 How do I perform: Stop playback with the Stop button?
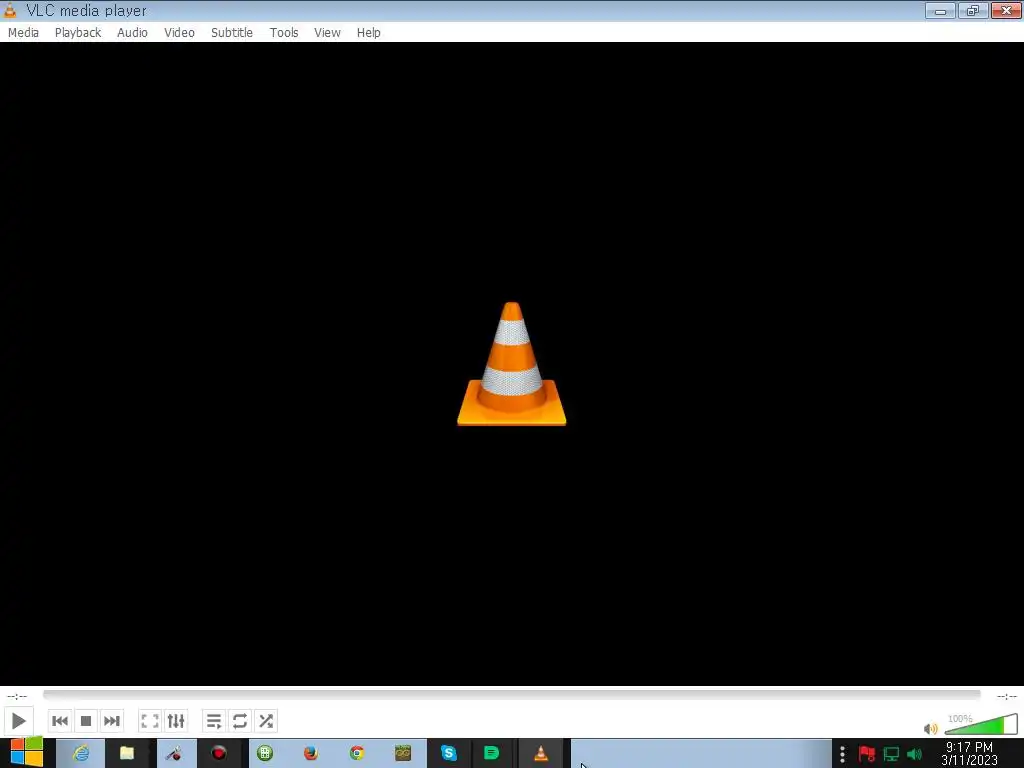86,721
